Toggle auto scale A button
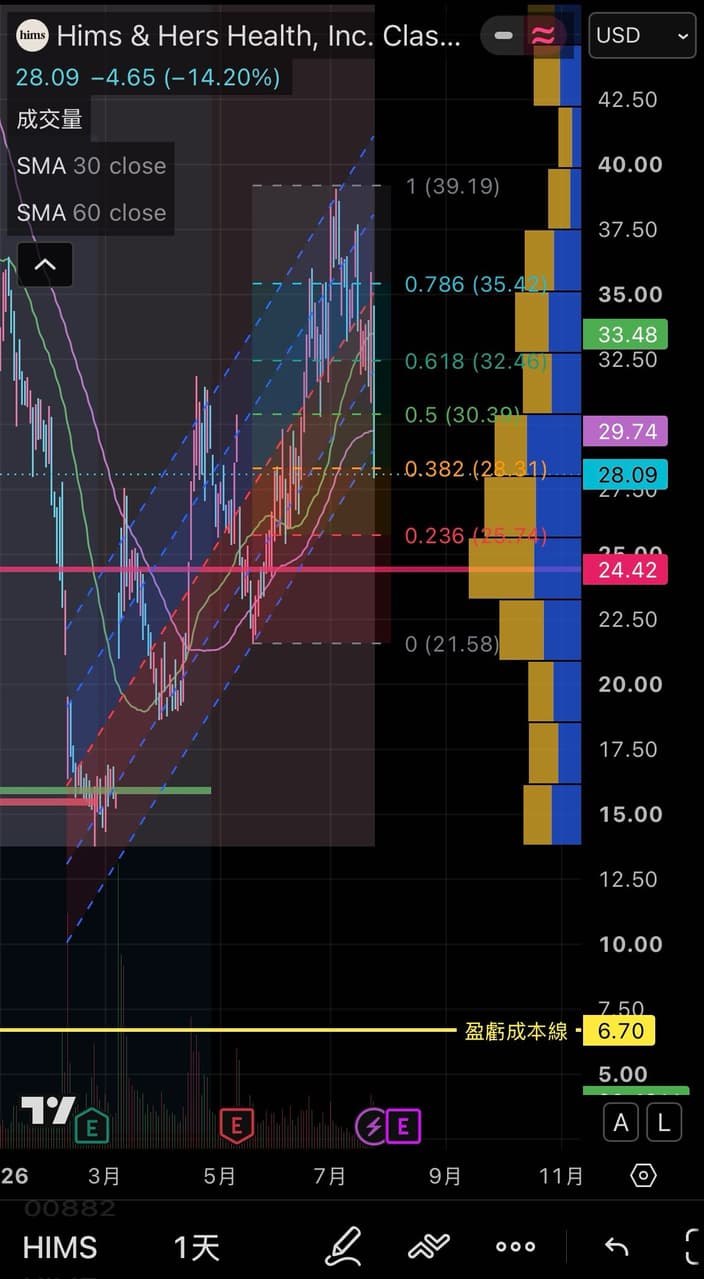The image size is (704, 1279). [621, 1123]
